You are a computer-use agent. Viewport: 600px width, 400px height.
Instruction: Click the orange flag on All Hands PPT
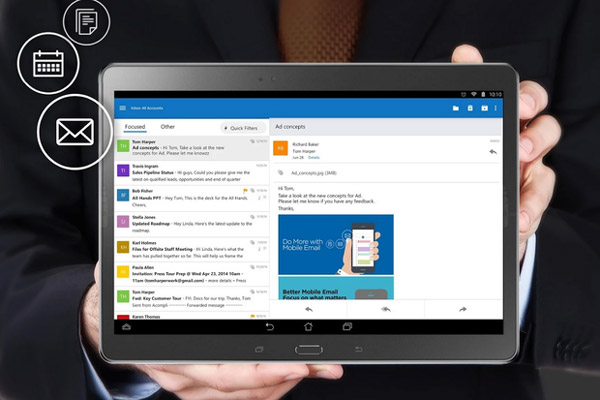pyautogui.click(x=245, y=191)
